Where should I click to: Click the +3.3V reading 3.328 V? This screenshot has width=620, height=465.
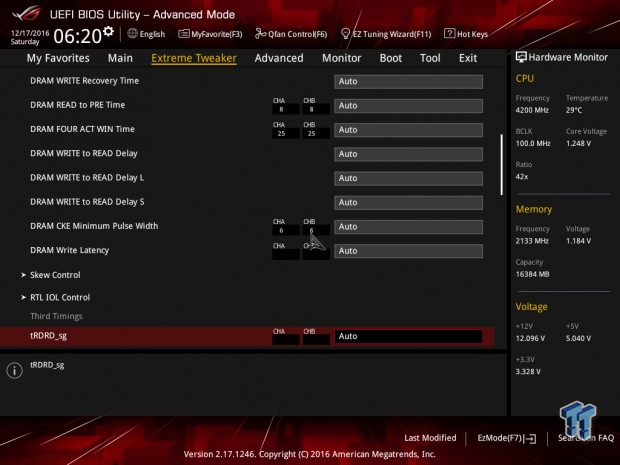tap(528, 372)
